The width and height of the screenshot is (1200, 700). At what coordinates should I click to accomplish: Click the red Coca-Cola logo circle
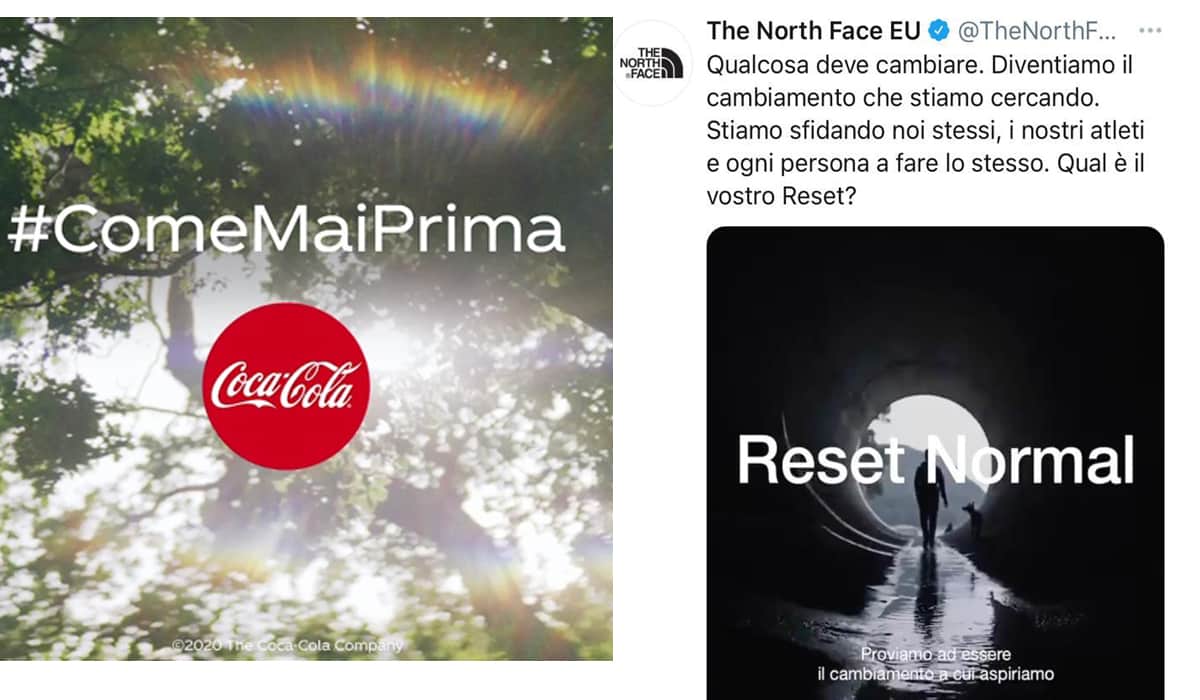coord(286,386)
